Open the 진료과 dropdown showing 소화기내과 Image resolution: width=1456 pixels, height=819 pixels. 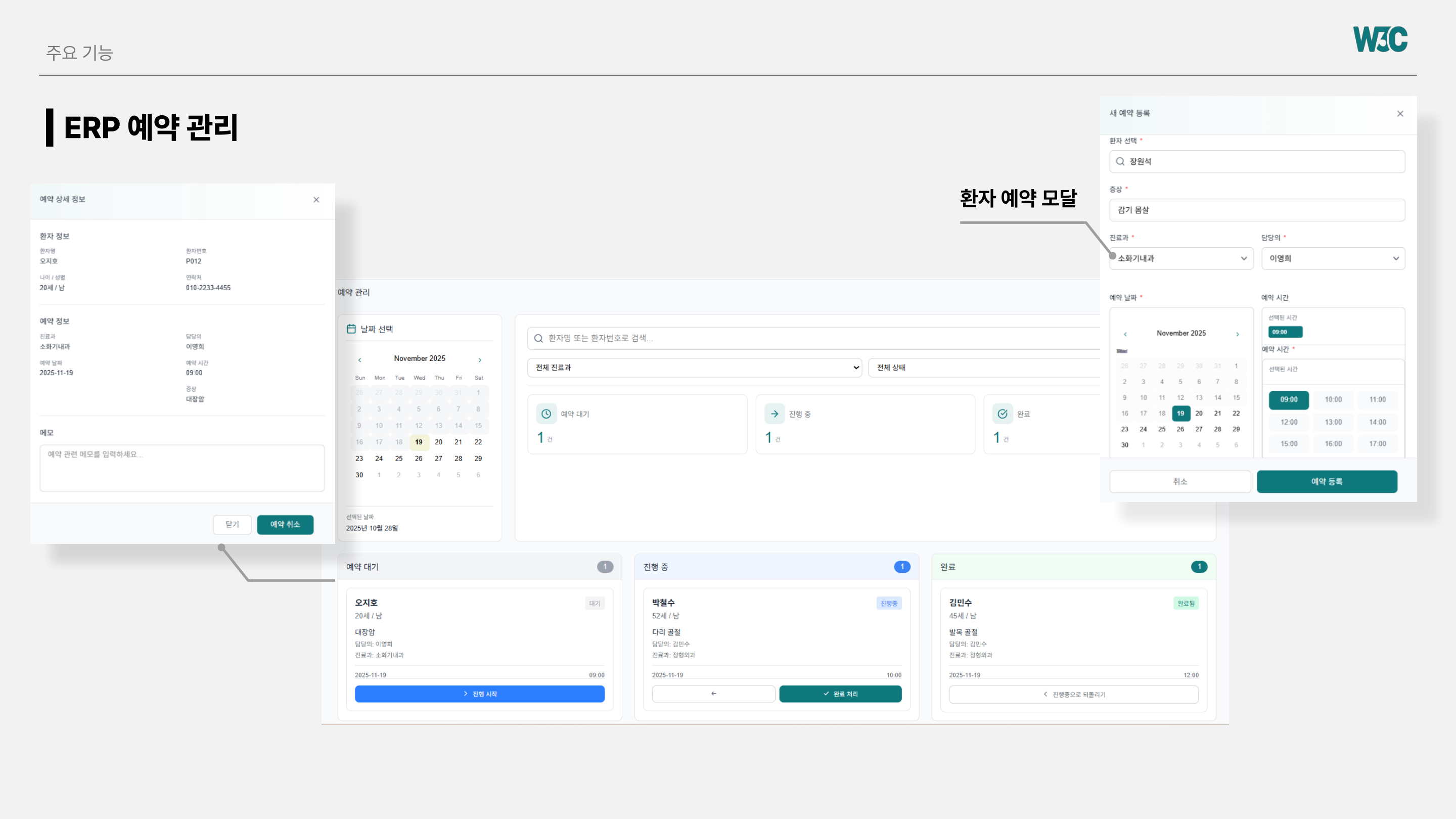coord(1181,258)
